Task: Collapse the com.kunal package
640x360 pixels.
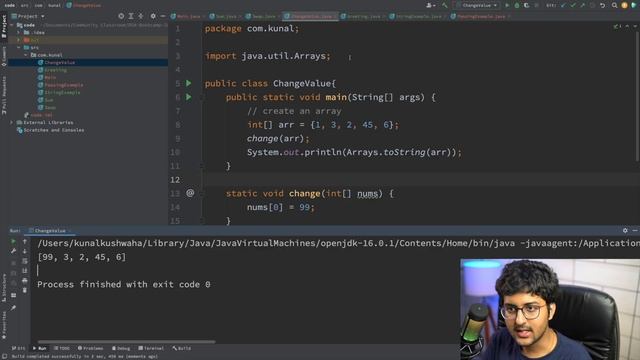Action: pyautogui.click(x=26, y=55)
